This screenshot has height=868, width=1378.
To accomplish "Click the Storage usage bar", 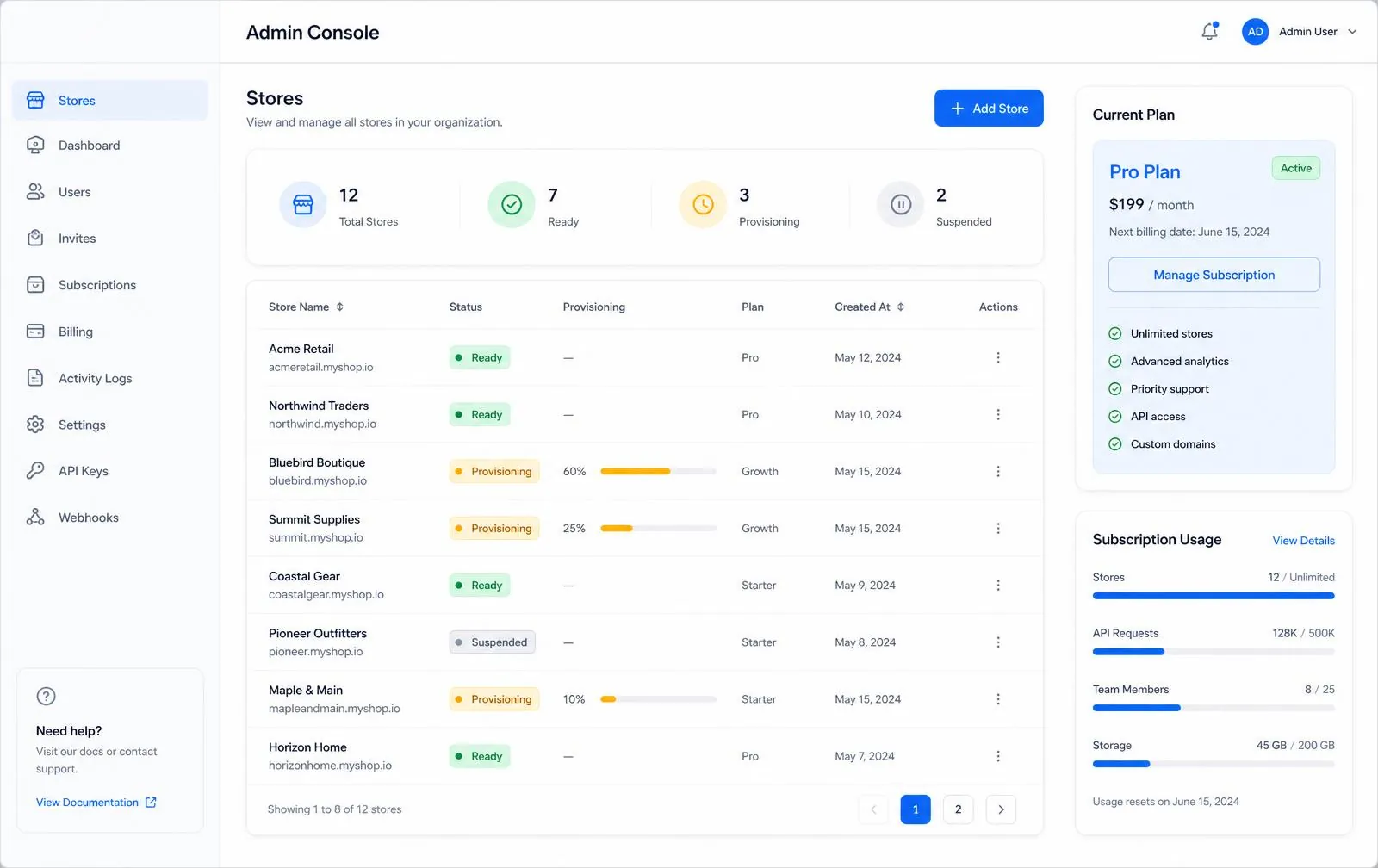I will click(x=1214, y=764).
